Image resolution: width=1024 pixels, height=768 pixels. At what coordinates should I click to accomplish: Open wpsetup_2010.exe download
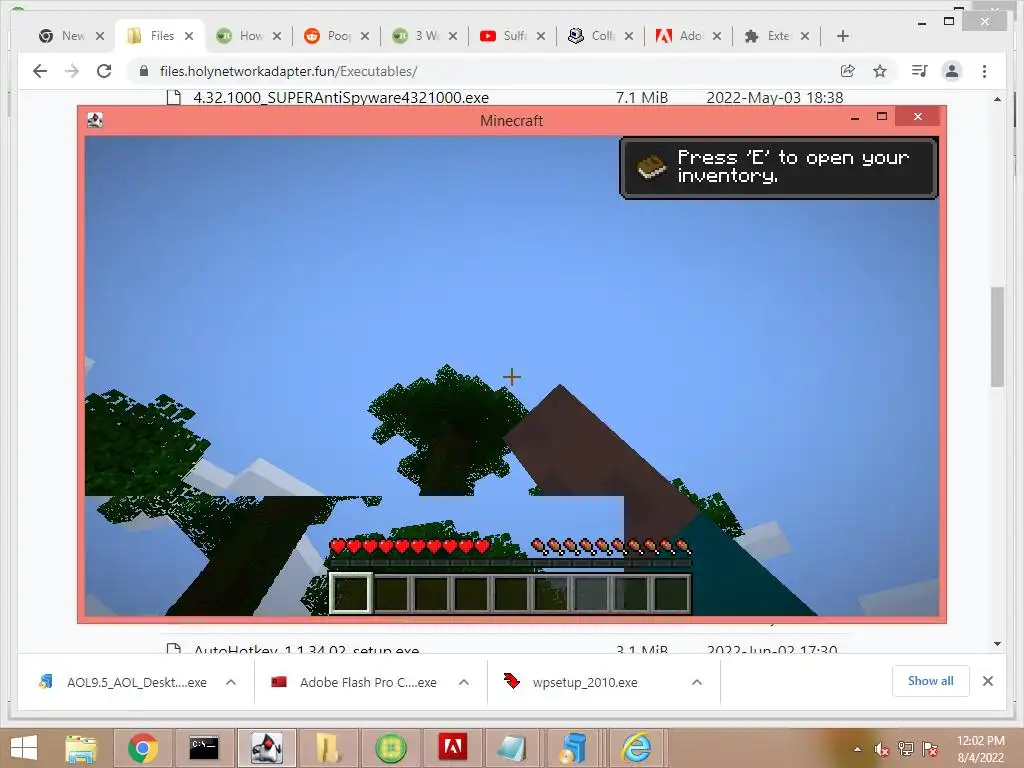tap(571, 682)
